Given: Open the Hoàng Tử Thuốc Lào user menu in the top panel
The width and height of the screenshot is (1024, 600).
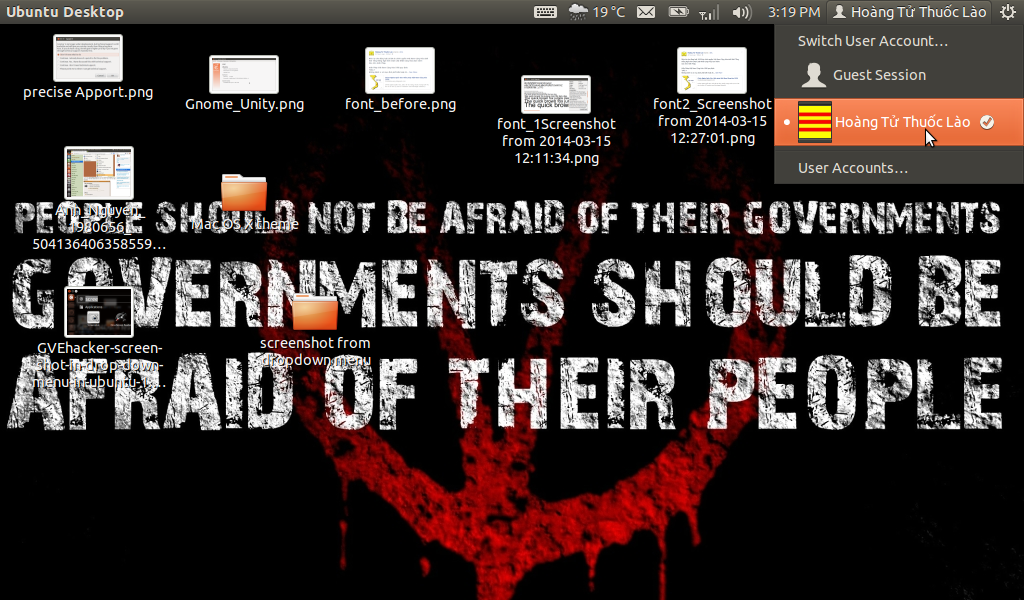Looking at the screenshot, I should (x=910, y=12).
